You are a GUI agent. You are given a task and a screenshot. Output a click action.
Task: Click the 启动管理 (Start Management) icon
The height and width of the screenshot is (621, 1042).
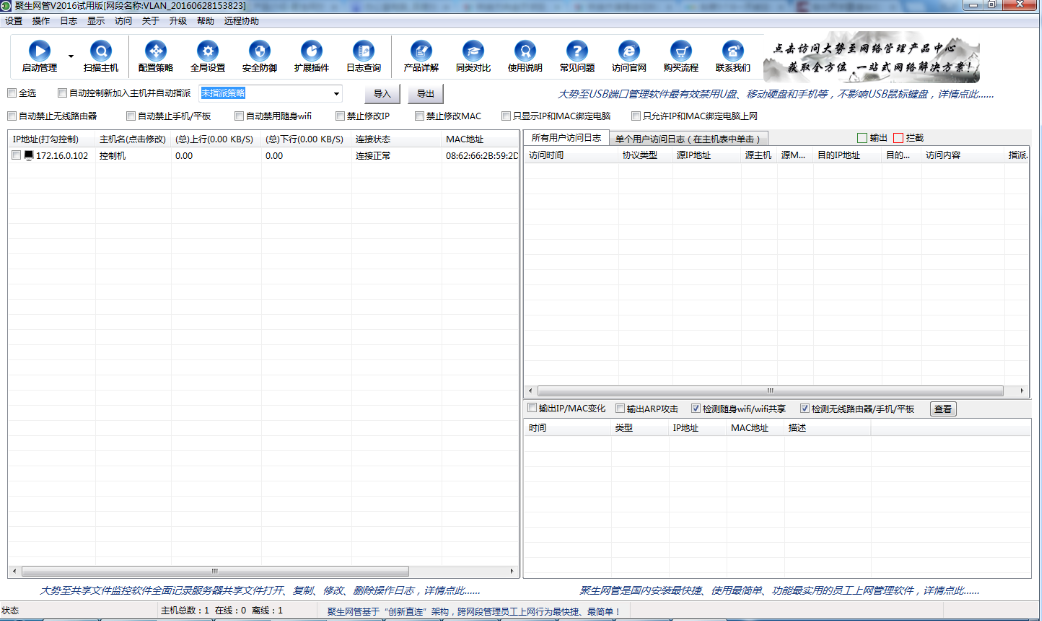38,55
